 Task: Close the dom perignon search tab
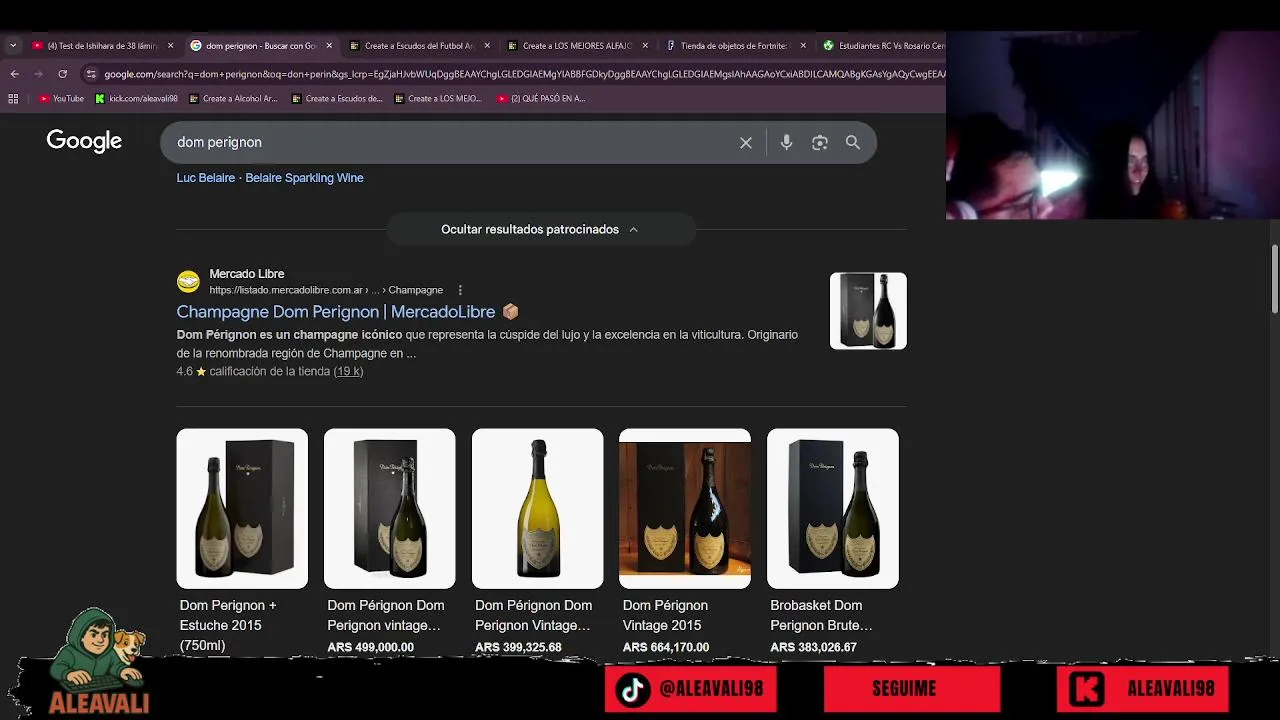click(329, 45)
